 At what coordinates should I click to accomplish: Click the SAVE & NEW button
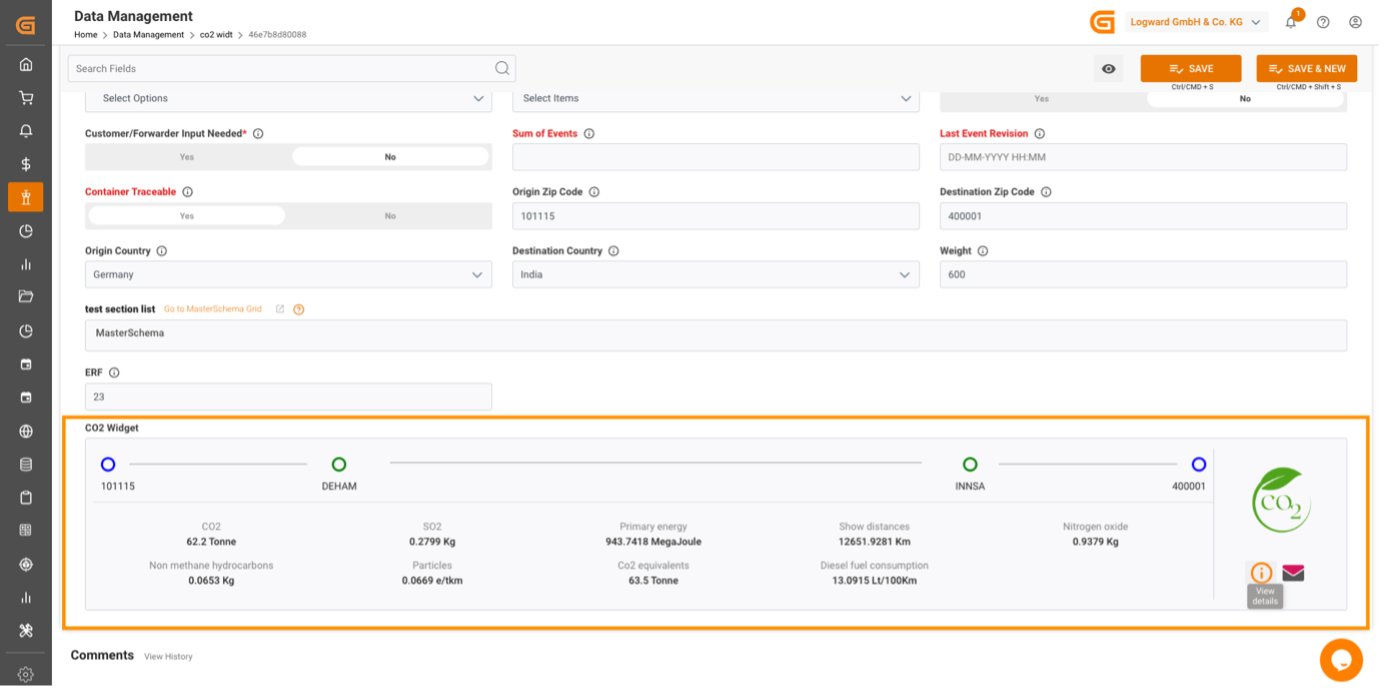[1307, 69]
